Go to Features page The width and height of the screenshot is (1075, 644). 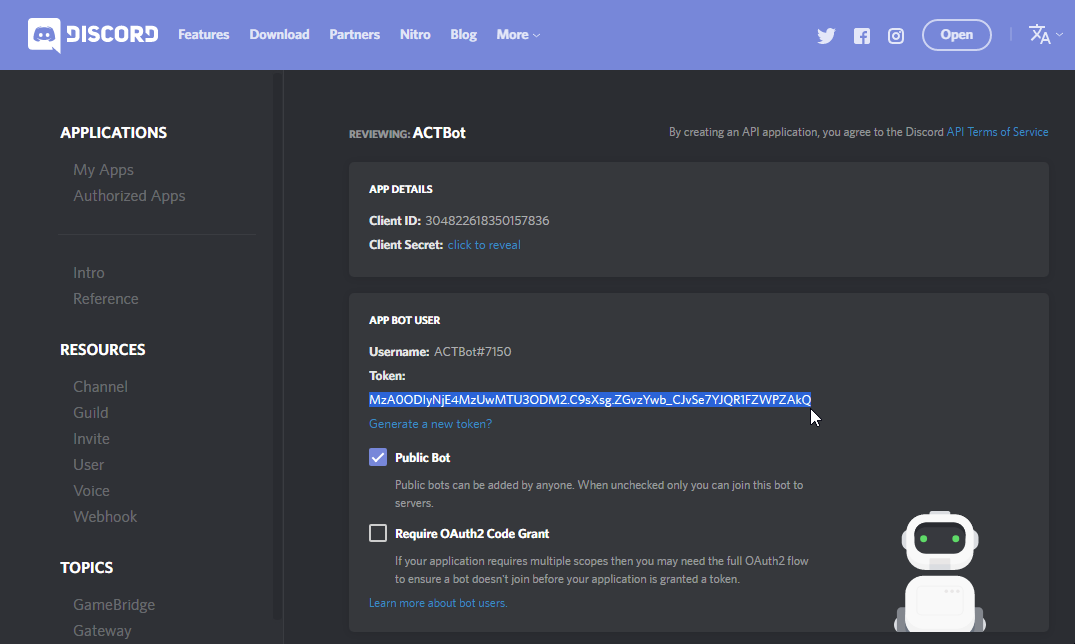pos(204,34)
